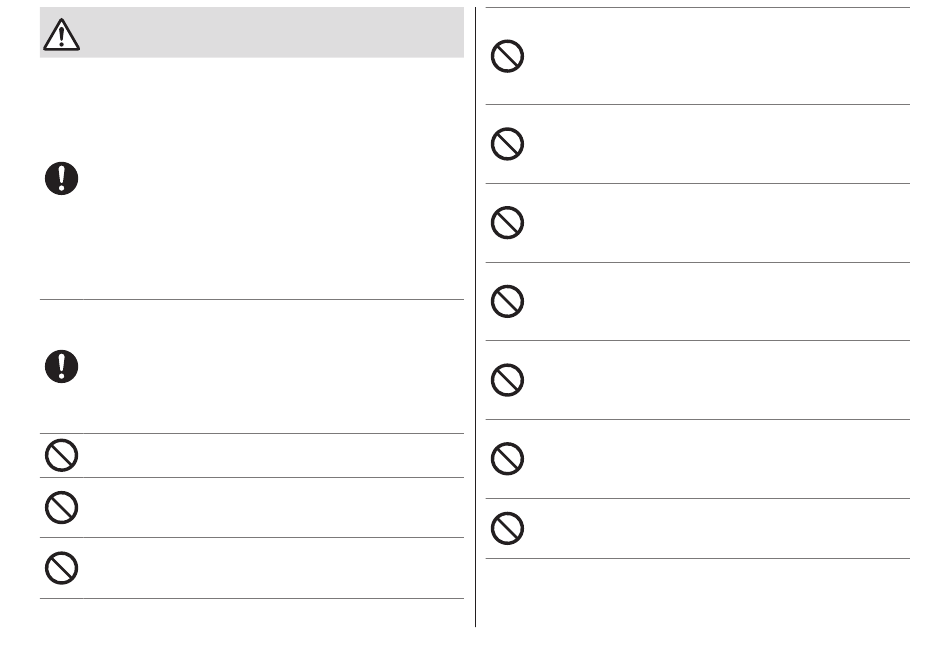Click fourth prohibition icon in right column
The image size is (950, 656).
[x=507, y=301]
